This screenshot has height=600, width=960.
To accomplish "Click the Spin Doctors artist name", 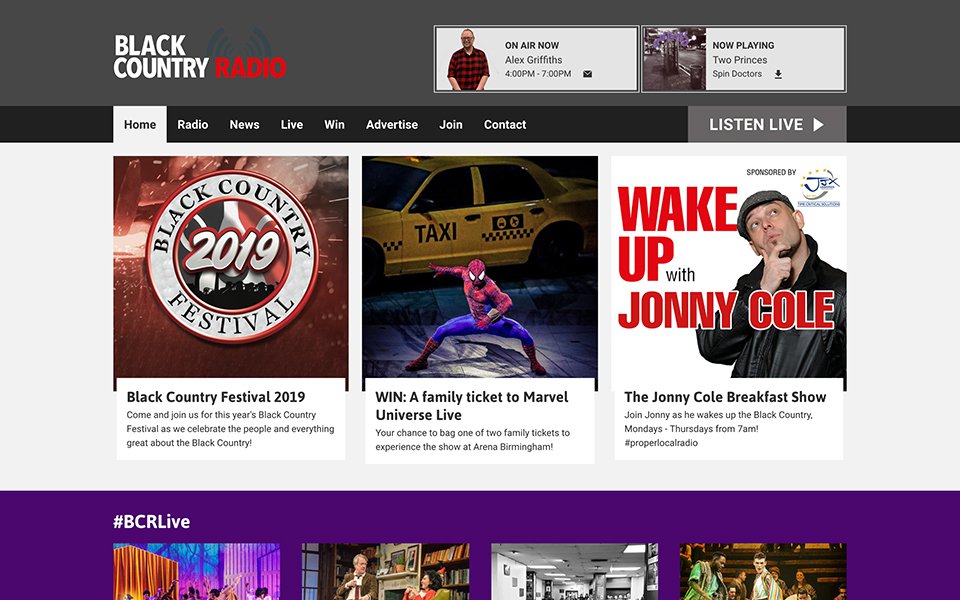I will (x=737, y=74).
